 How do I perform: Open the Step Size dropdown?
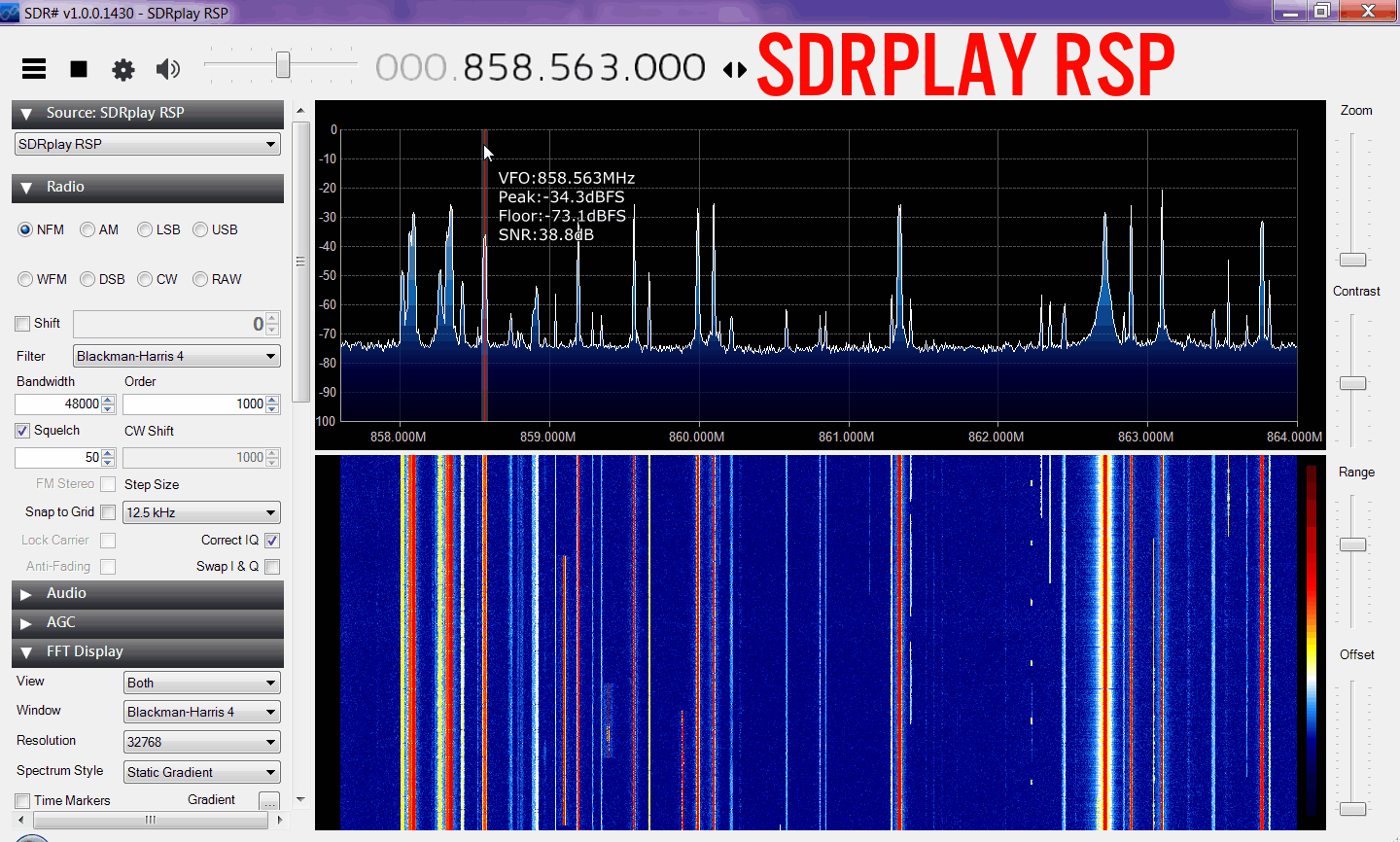tap(201, 513)
